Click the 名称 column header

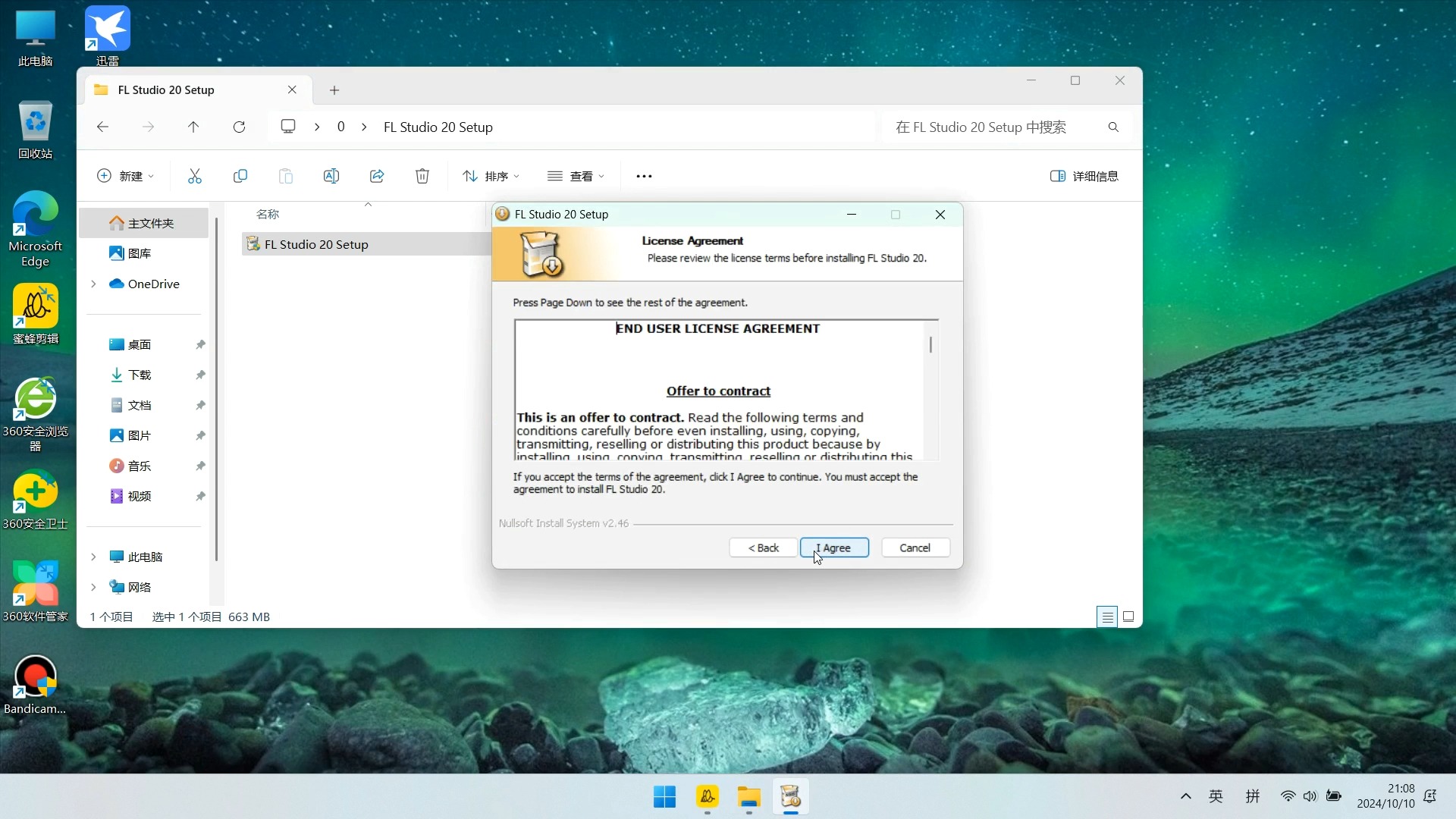pyautogui.click(x=268, y=214)
